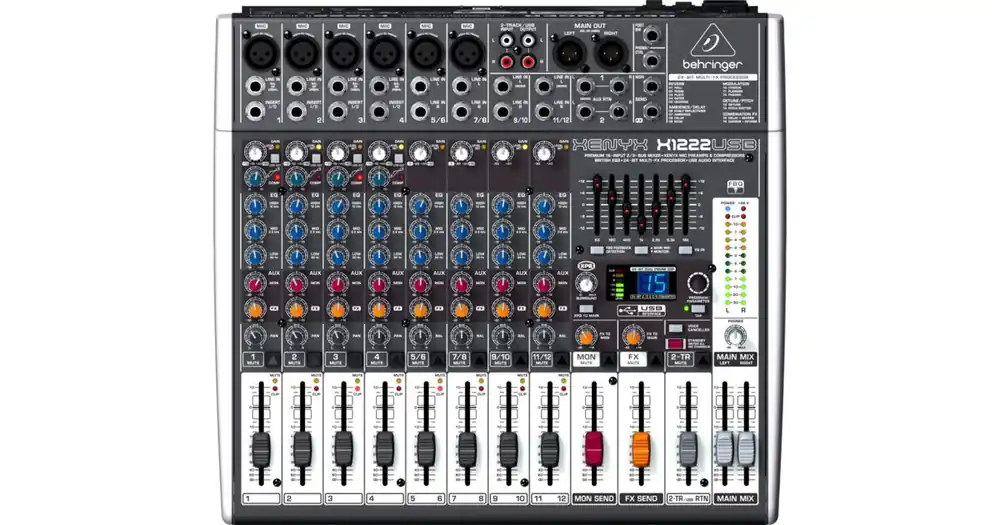Click the channel 2 Pan knob
Image resolution: width=1000 pixels, height=525 pixels.
point(296,336)
